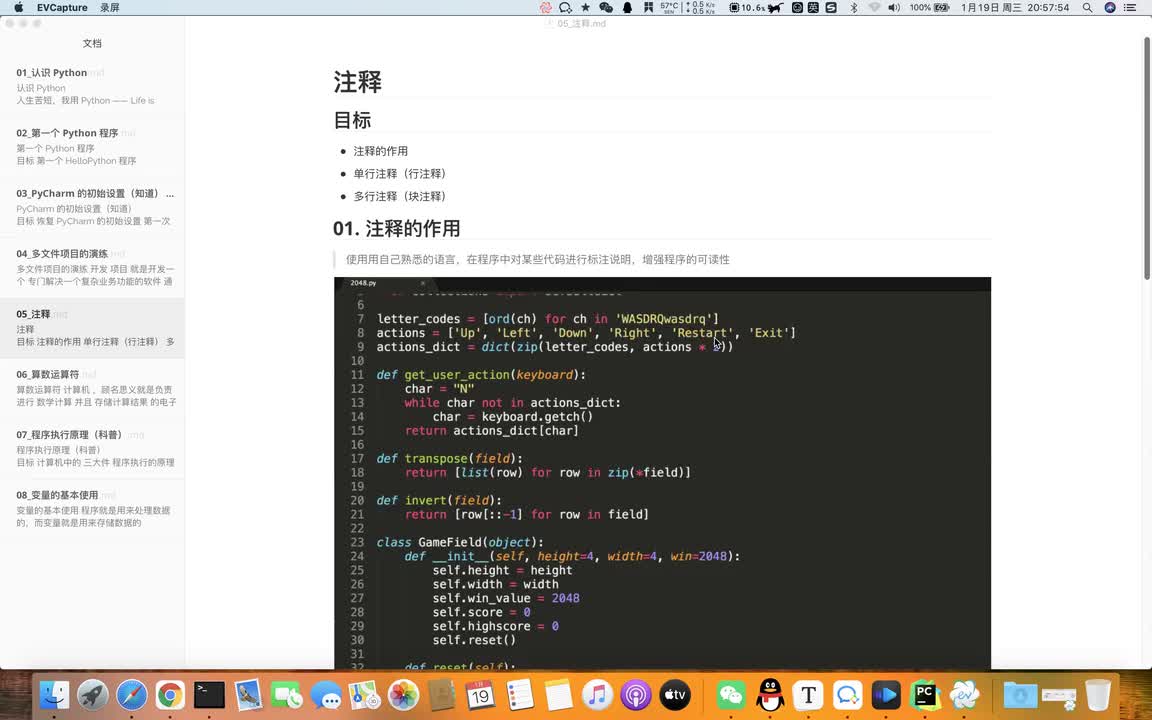
Task: Open Typora T icon in Dock
Action: click(809, 694)
